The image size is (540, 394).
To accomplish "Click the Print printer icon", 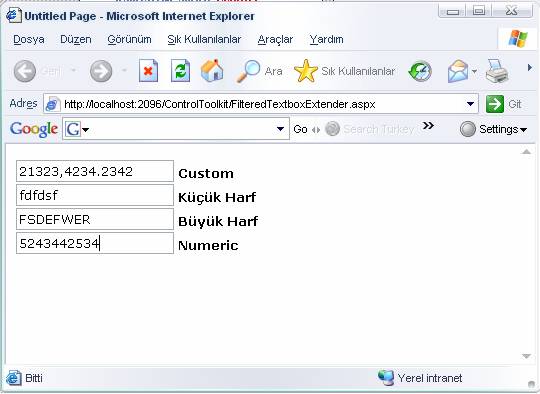I will point(497,71).
